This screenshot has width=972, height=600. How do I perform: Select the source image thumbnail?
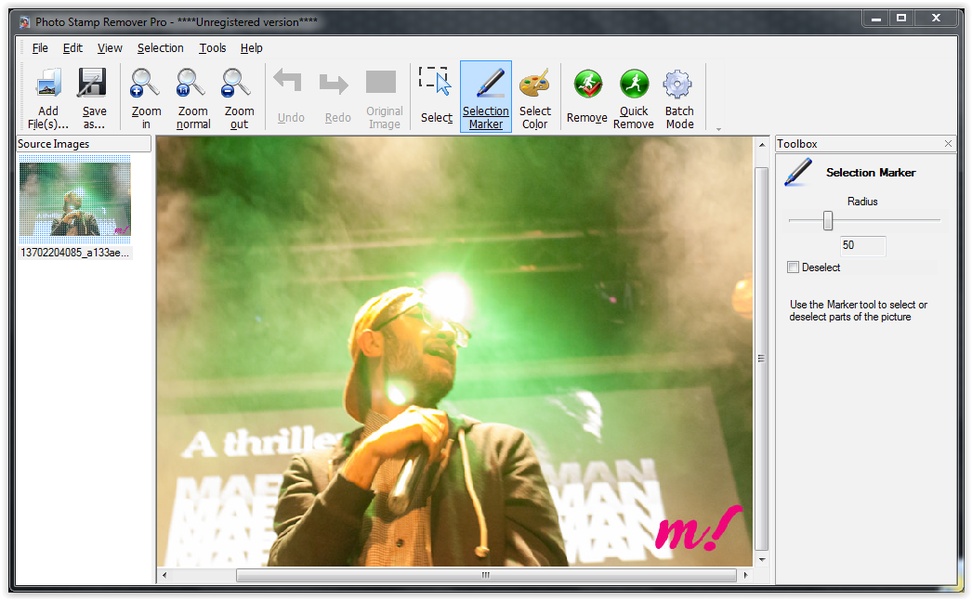tap(75, 200)
